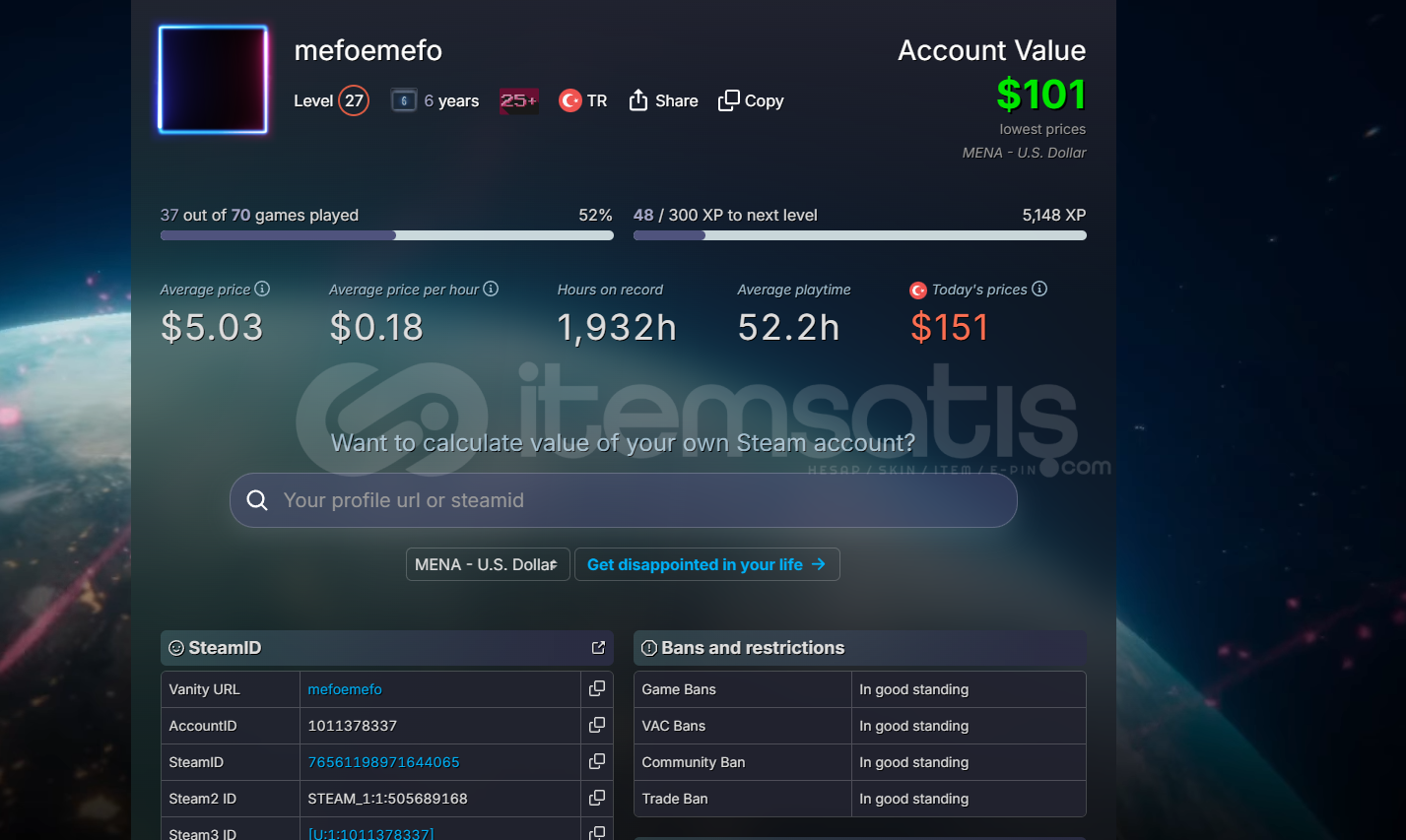Click Turkey flag icon beside Today's prices
The image size is (1406, 840).
tap(918, 290)
